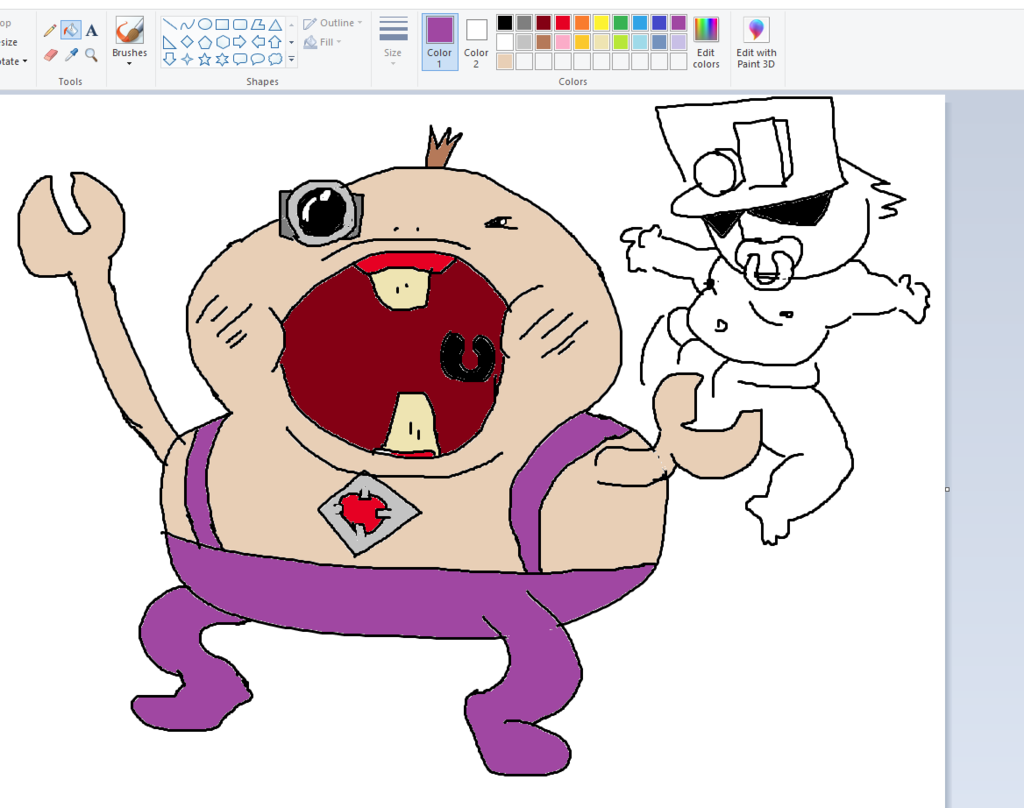Pick the Pentagon shape
The image size is (1024, 808).
[x=205, y=42]
